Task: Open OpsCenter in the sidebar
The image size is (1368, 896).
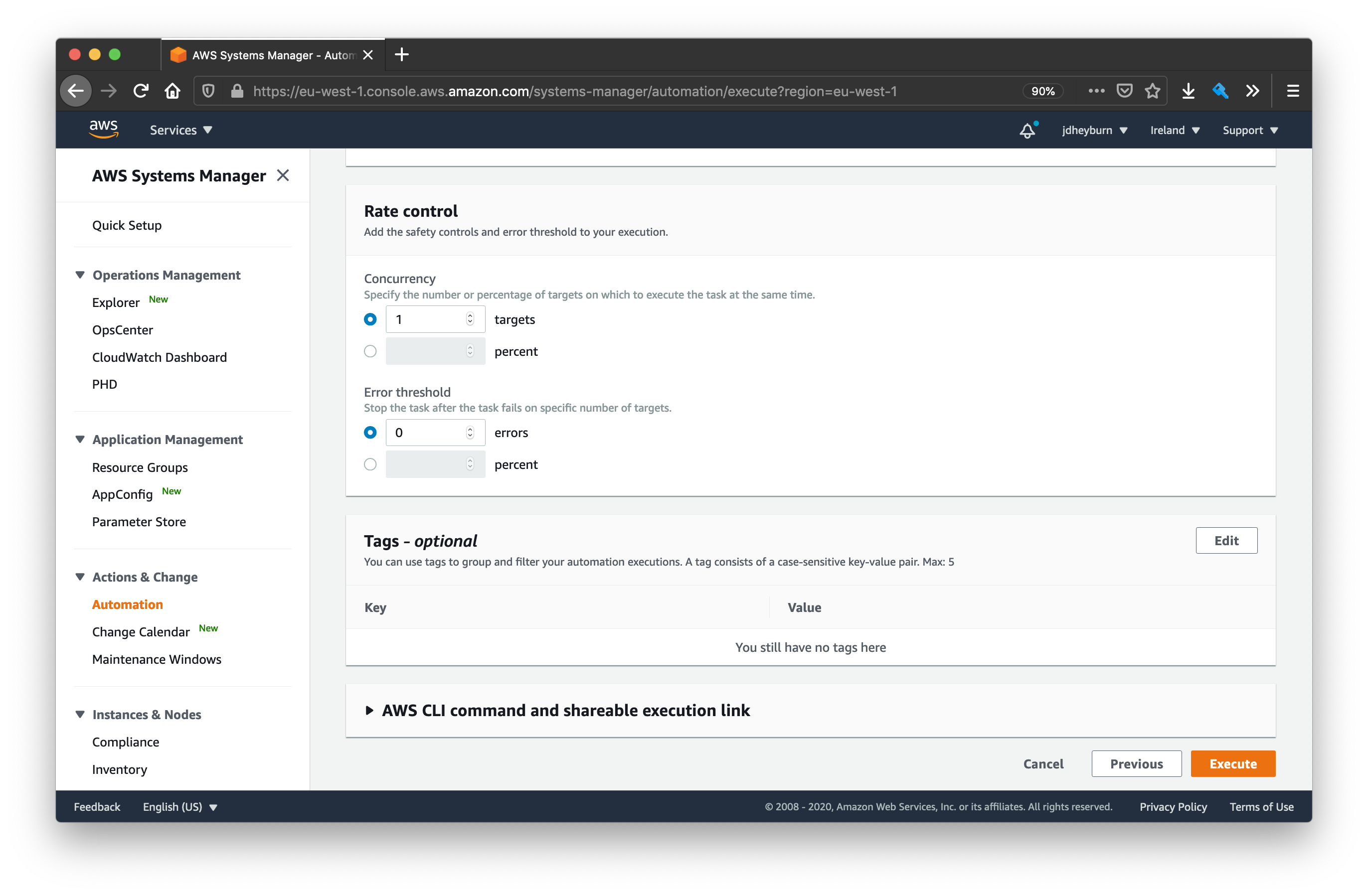Action: tap(123, 330)
